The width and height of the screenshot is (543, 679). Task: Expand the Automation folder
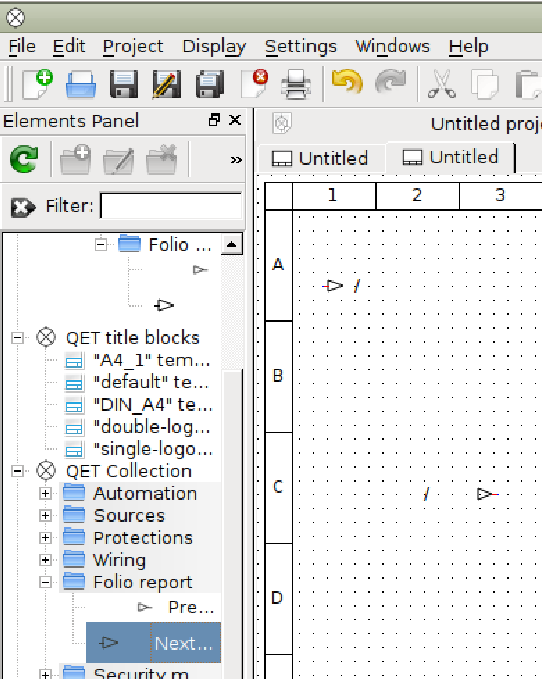45,493
